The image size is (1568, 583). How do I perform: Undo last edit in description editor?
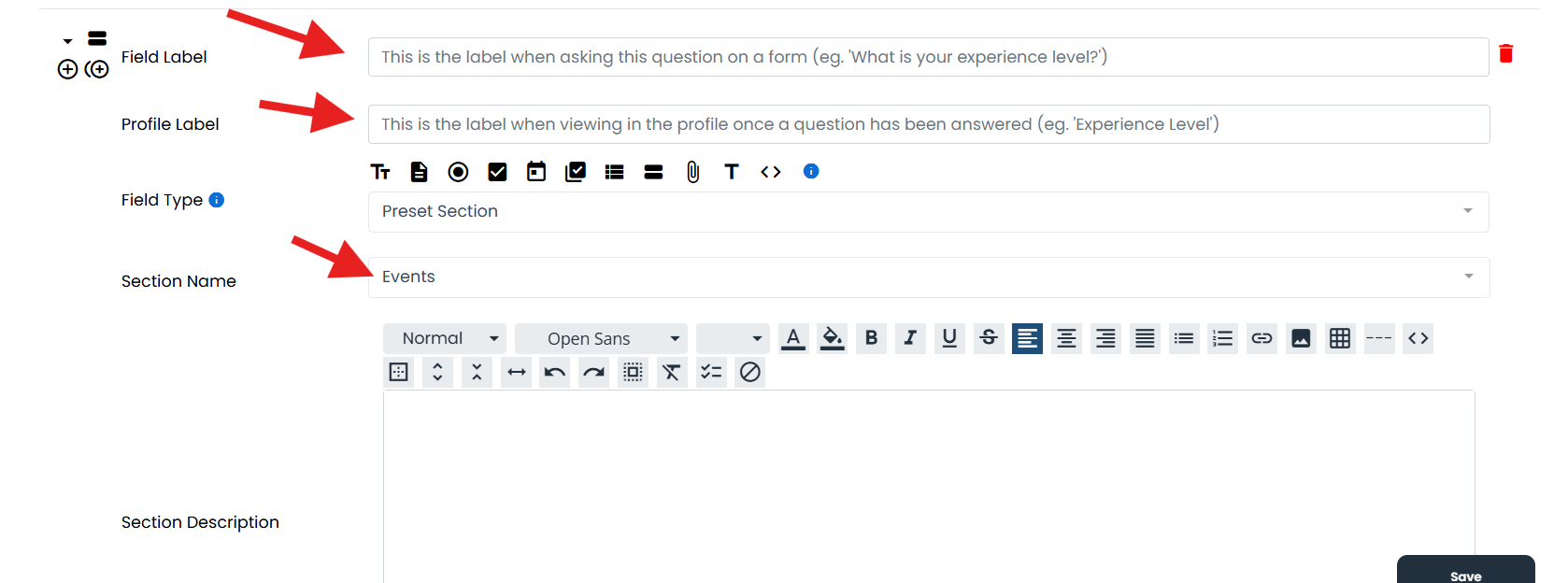pyautogui.click(x=555, y=372)
